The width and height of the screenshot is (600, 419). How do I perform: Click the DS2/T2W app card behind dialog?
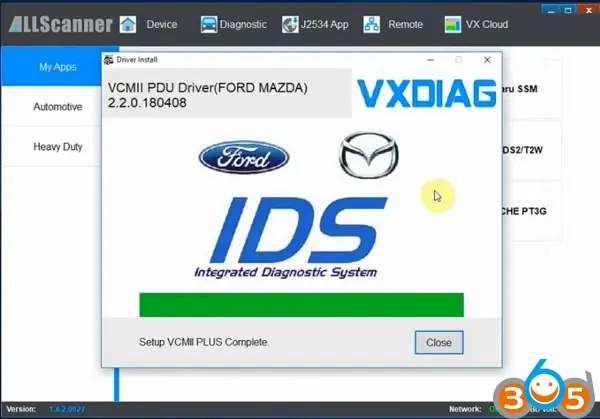pyautogui.click(x=532, y=150)
